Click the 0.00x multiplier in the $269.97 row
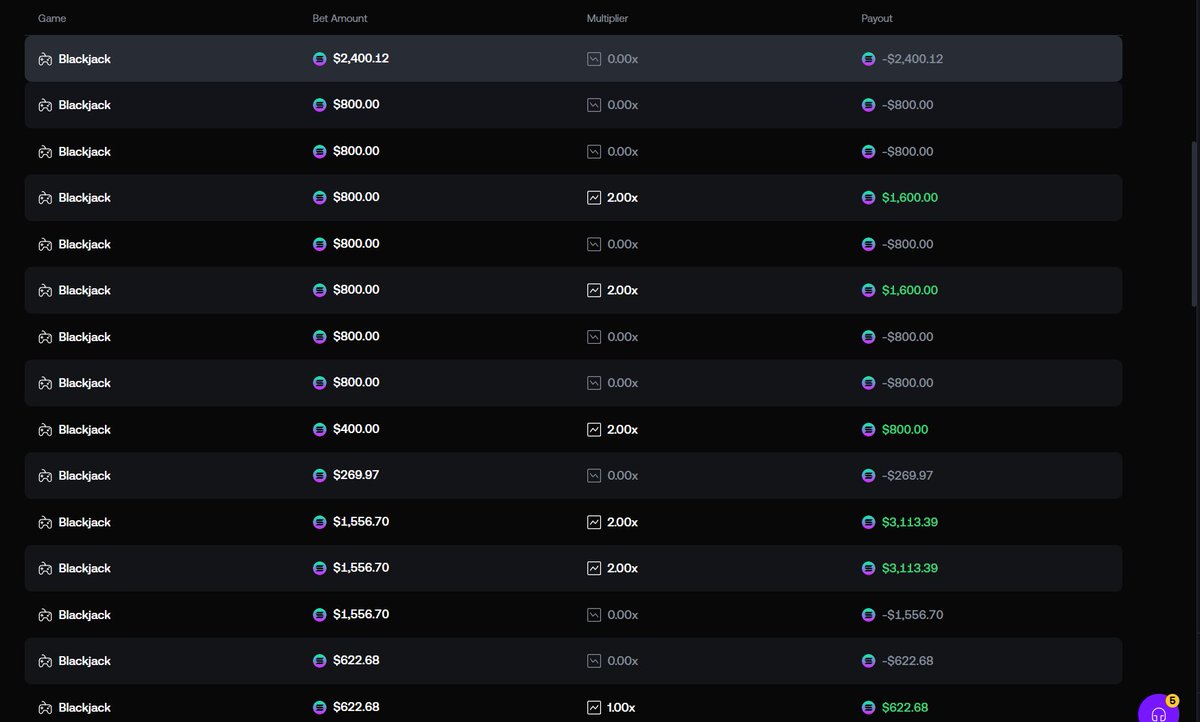 pos(623,476)
